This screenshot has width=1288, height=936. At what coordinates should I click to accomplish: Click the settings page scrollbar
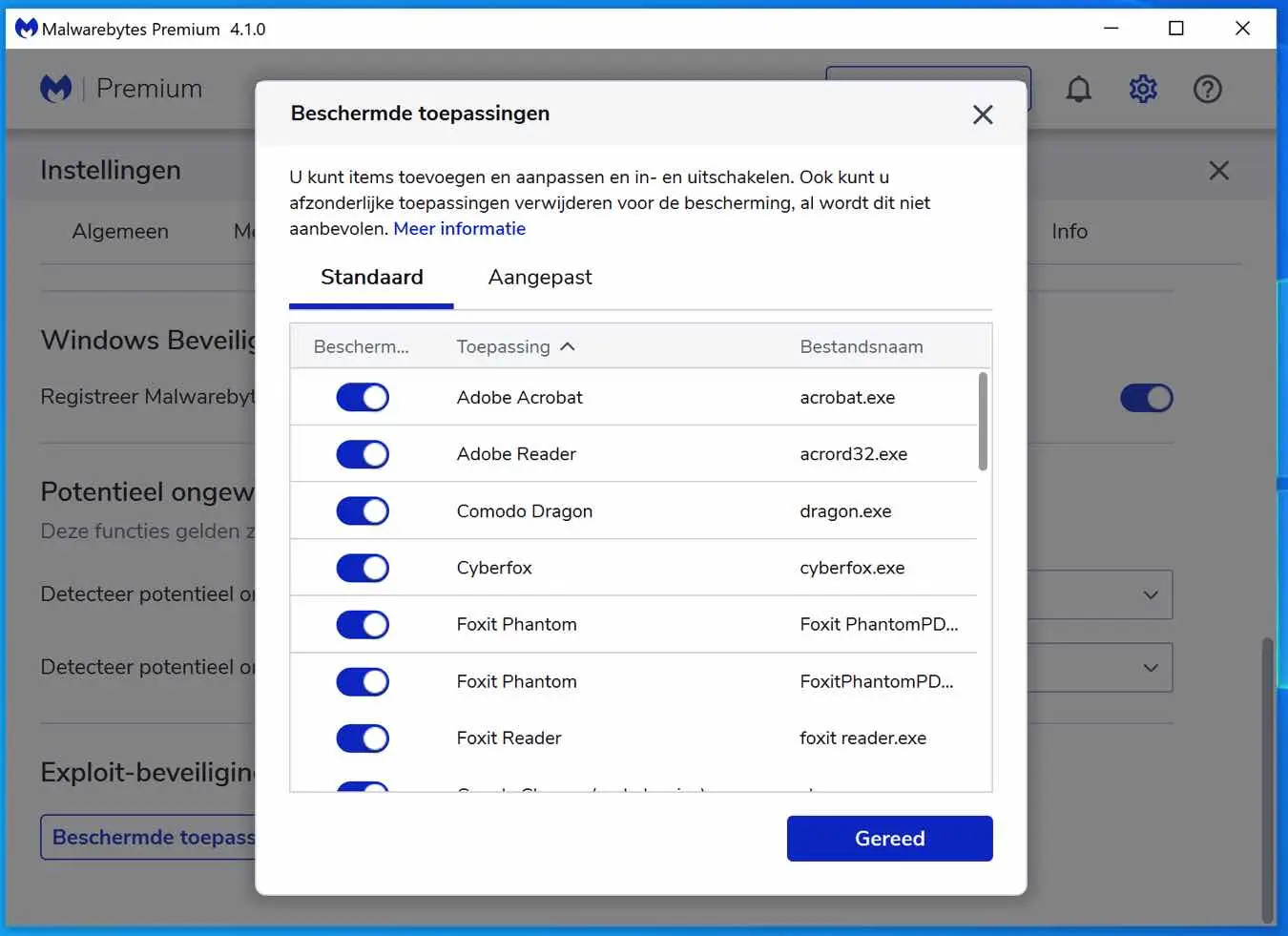(x=1267, y=779)
